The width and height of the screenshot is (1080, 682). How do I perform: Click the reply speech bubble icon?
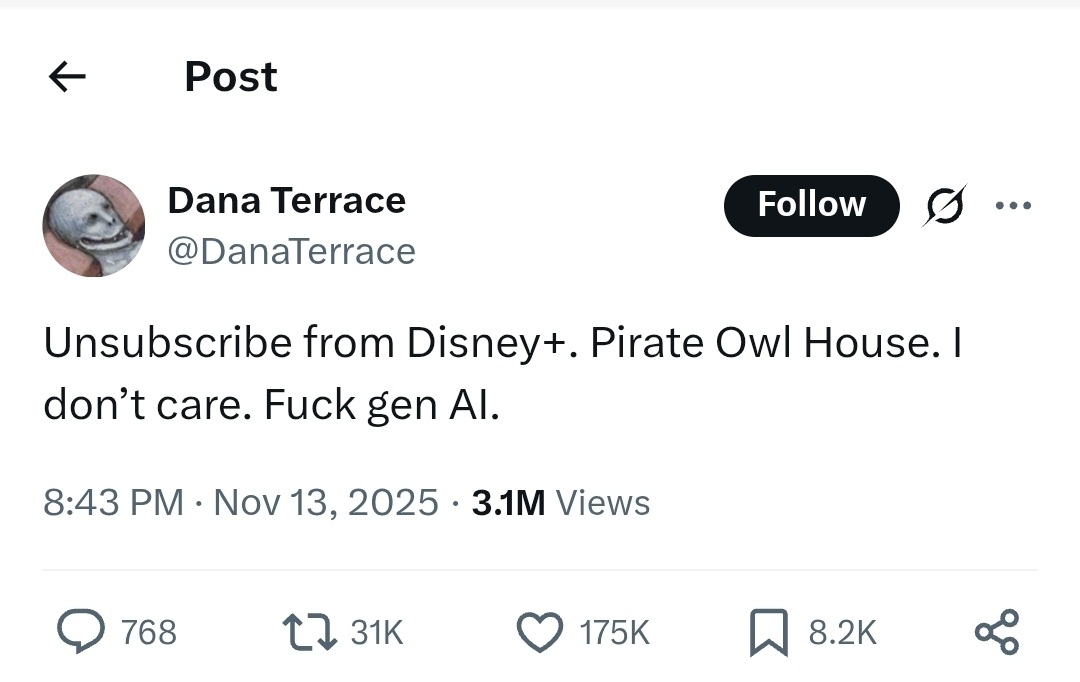[81, 631]
